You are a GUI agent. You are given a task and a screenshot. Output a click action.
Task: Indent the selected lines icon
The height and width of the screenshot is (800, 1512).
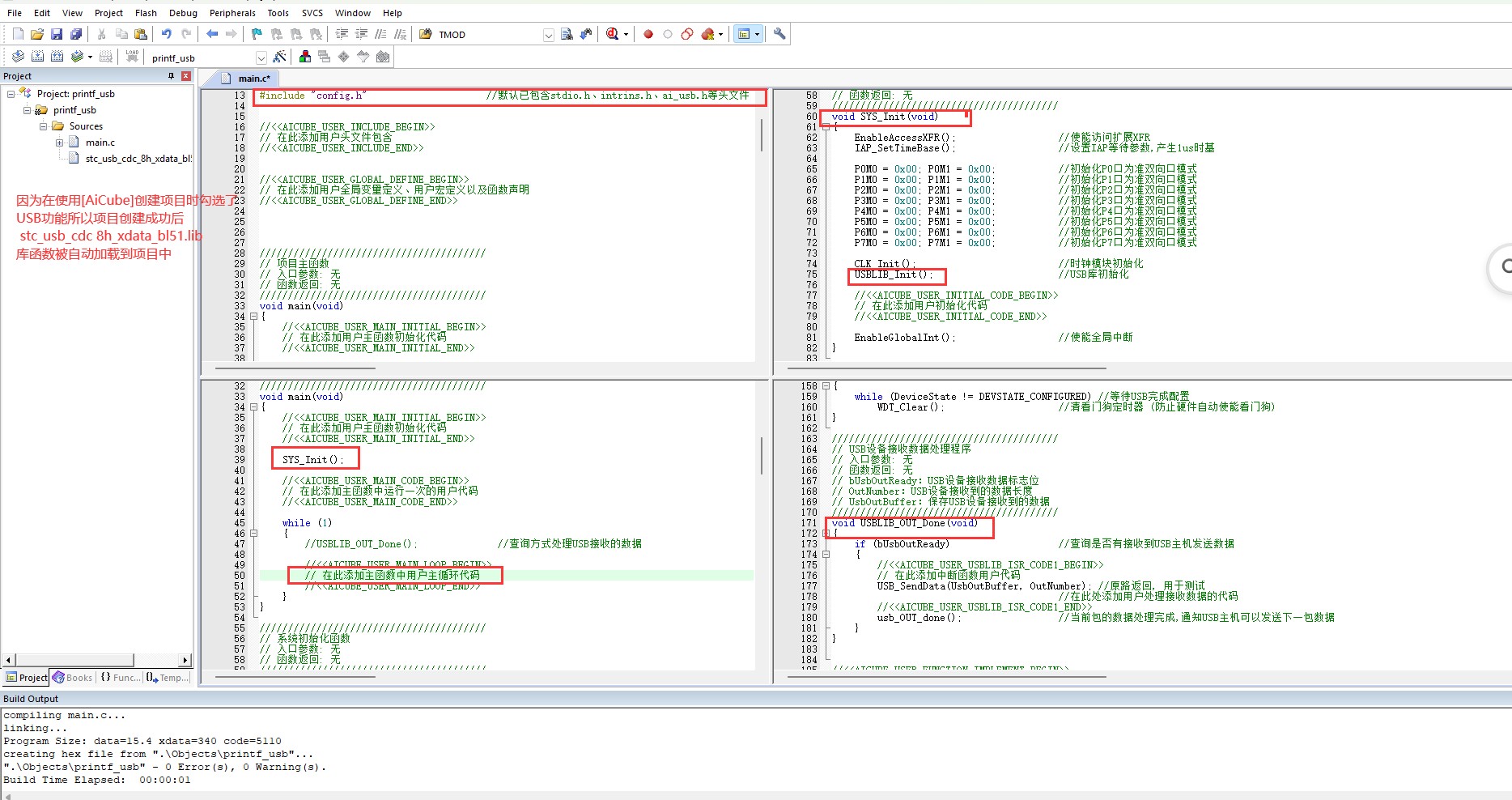tap(342, 34)
